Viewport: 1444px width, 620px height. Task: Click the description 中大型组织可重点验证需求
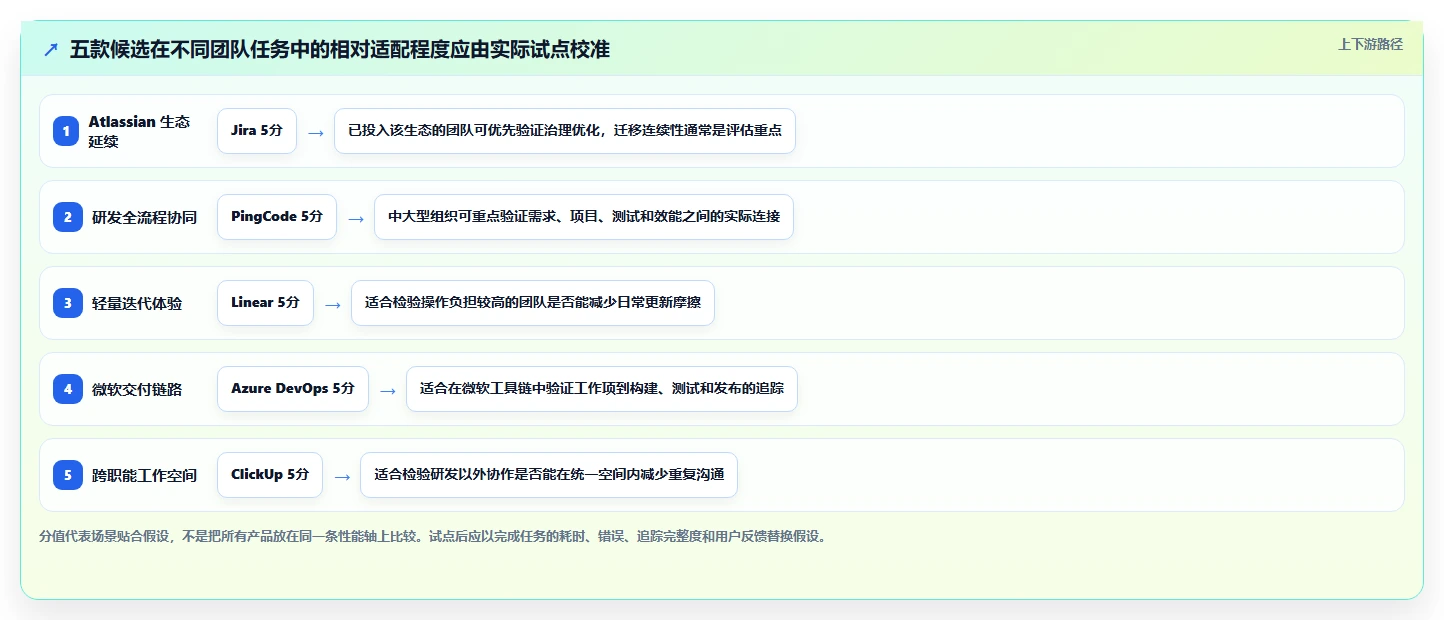(x=584, y=217)
